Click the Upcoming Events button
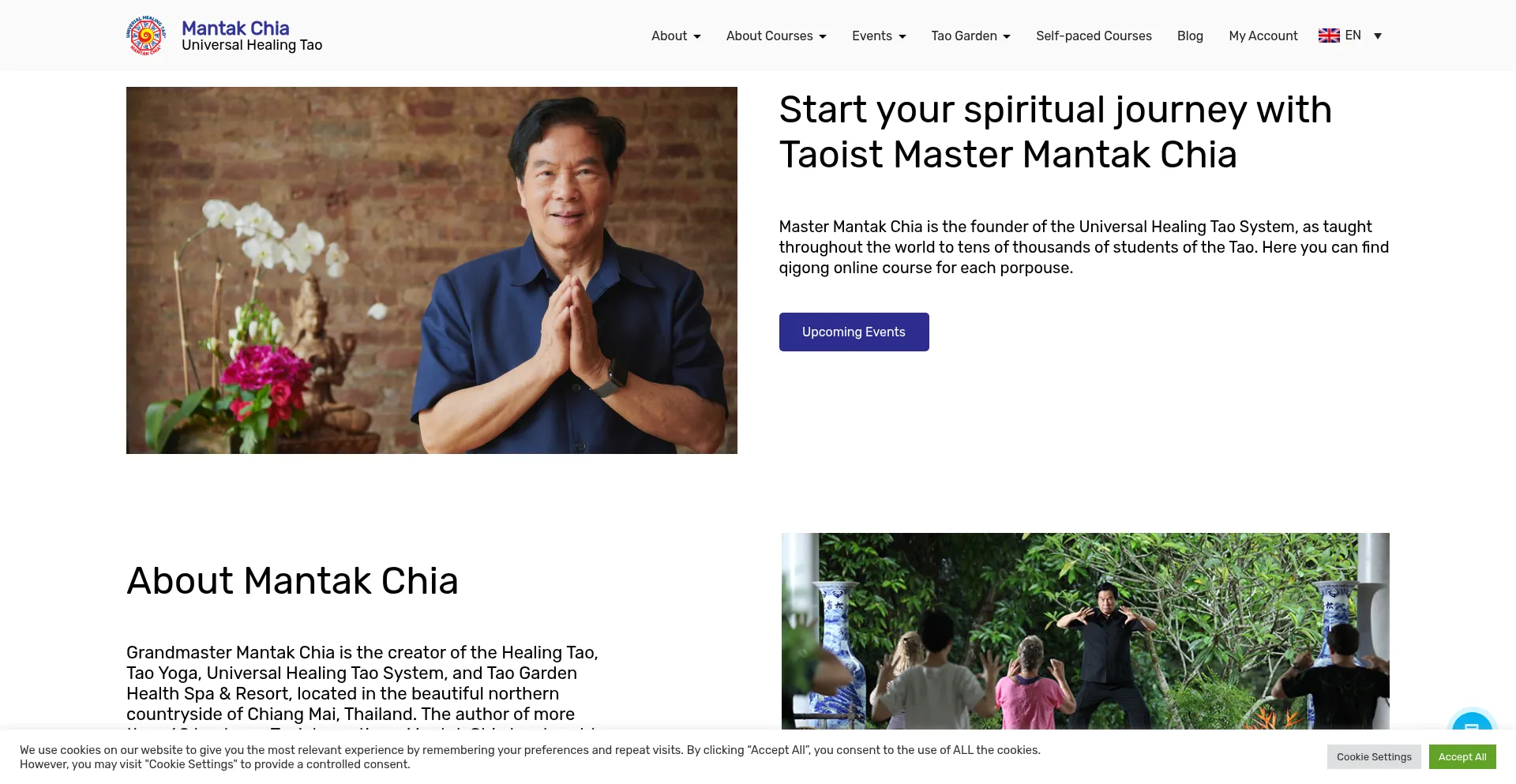 tap(854, 332)
